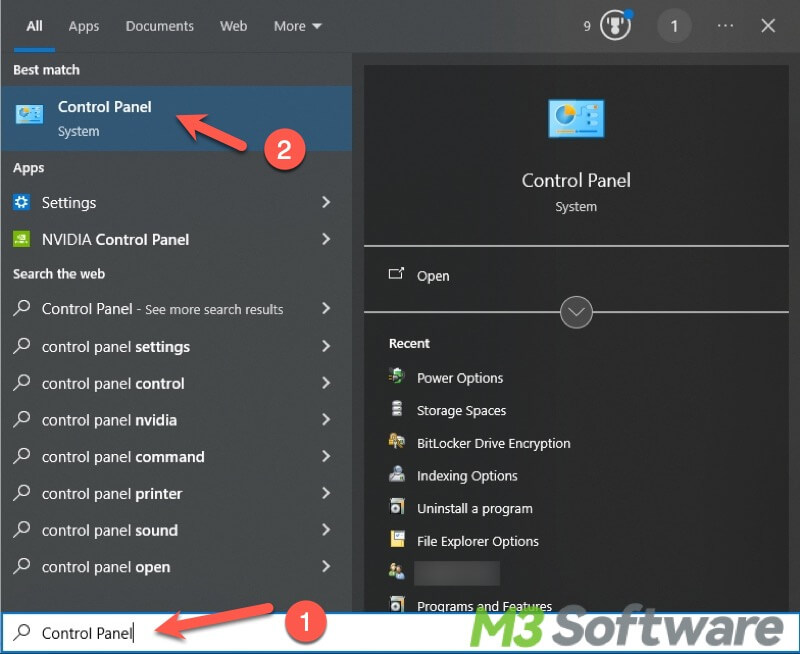Viewport: 800px width, 654px height.
Task: Click search icon beside control panel settings
Action: click(22, 346)
